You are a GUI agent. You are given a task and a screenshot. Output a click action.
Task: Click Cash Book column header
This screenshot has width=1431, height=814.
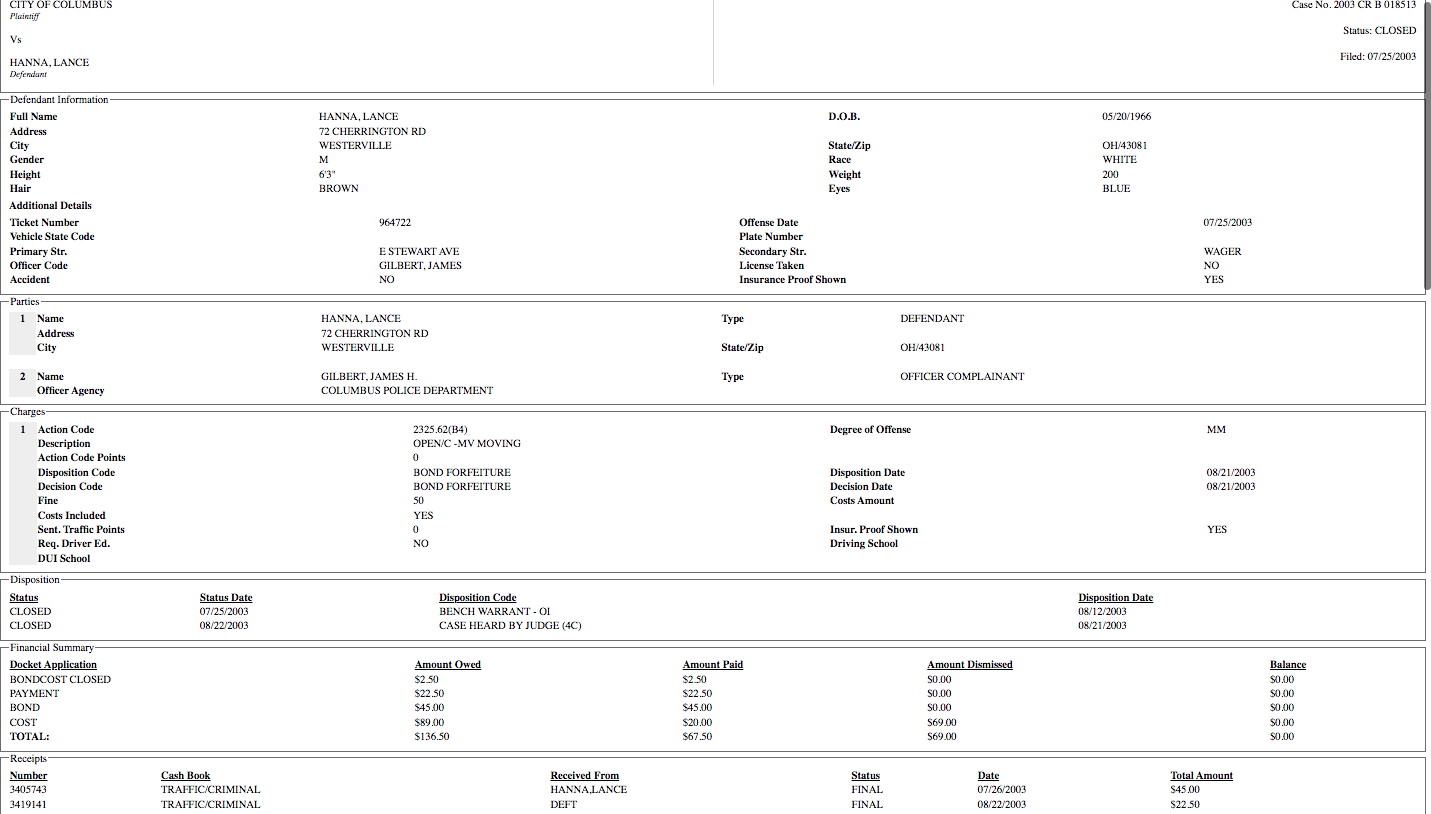[x=186, y=776]
